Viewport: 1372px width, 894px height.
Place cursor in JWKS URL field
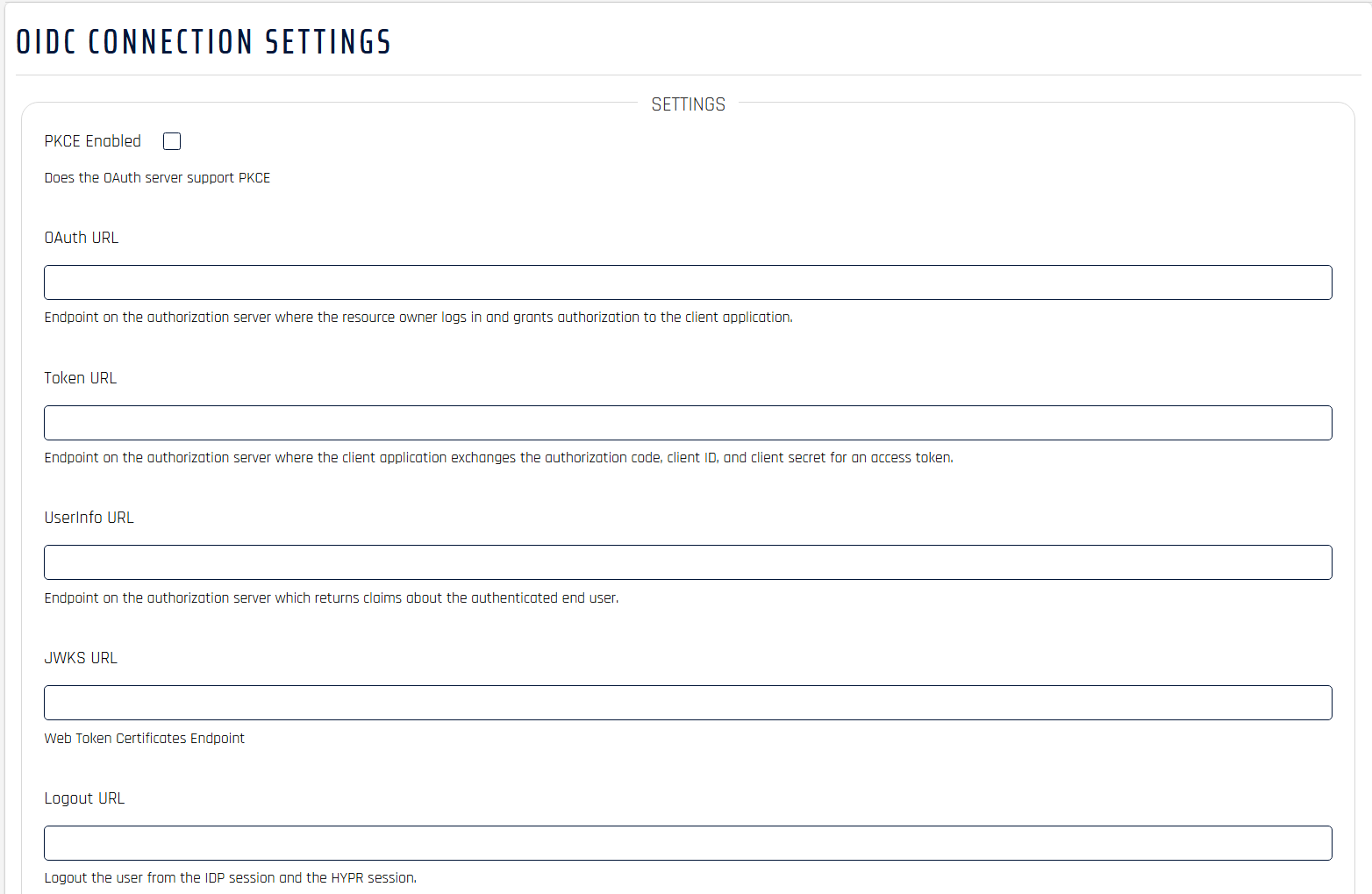(x=688, y=703)
